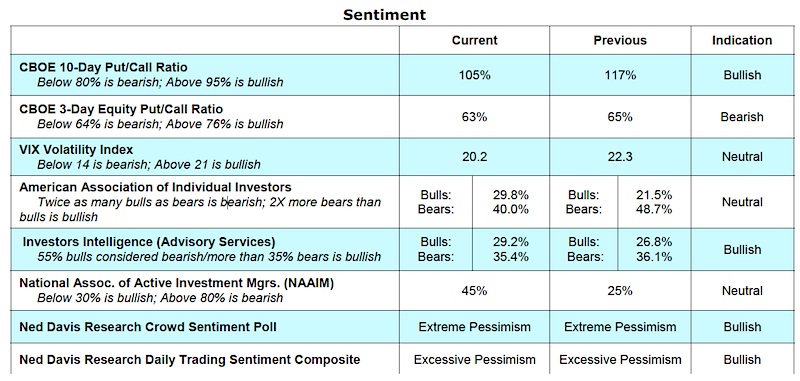Select Investors Intelligence (Advisory Services) label

pos(149,242)
